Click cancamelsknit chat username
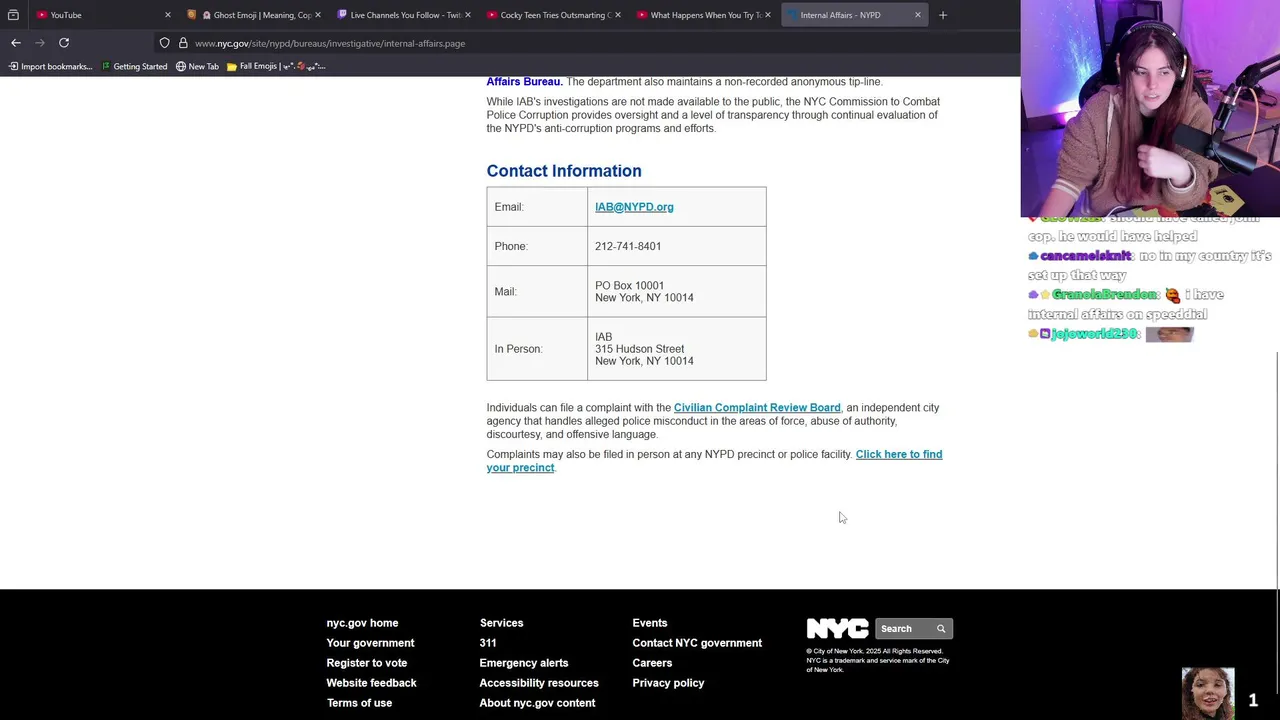This screenshot has width=1280, height=720. (1085, 256)
